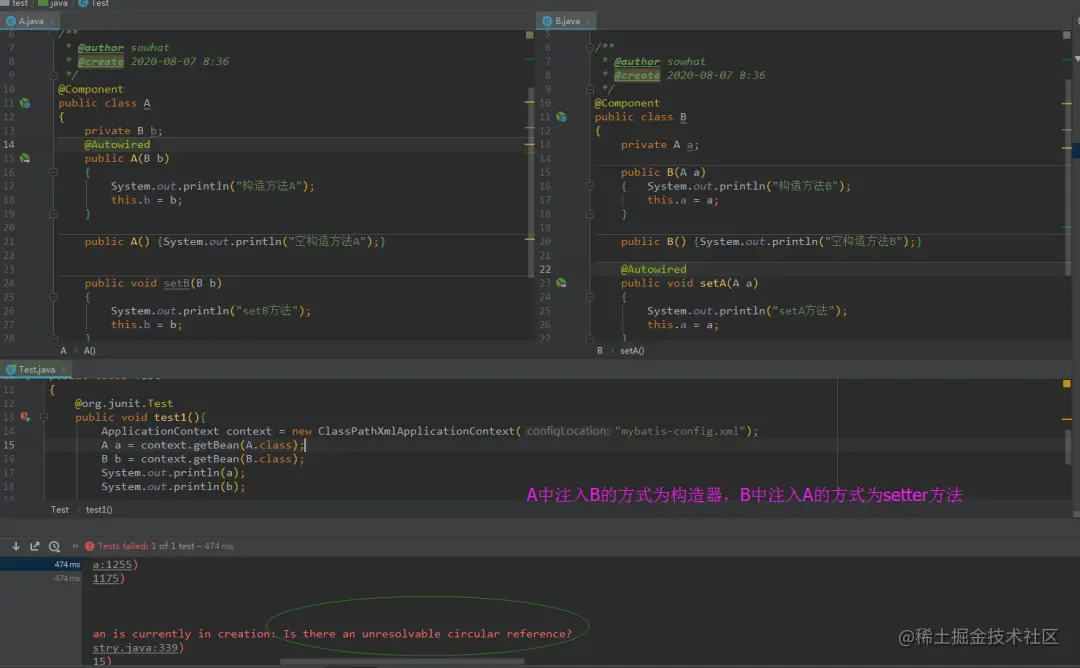
Task: Click Javadoc end fold at B.java line 9
Action: click(590, 90)
